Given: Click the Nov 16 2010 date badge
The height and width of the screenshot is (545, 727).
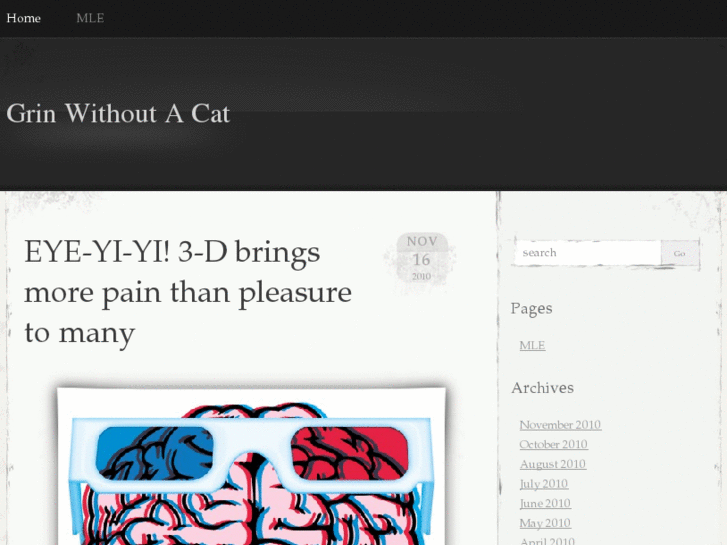Looking at the screenshot, I should pyautogui.click(x=422, y=258).
